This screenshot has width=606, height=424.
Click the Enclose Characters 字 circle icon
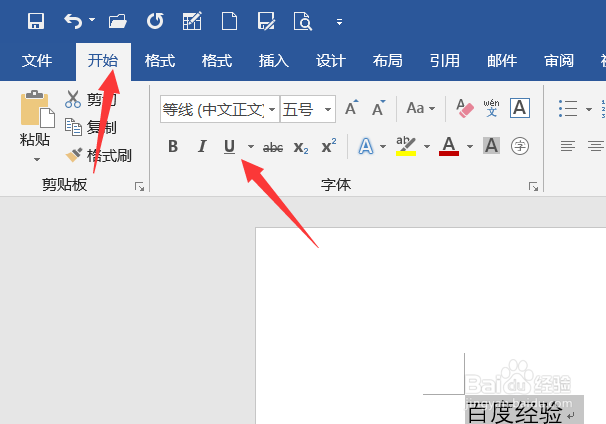tap(520, 146)
